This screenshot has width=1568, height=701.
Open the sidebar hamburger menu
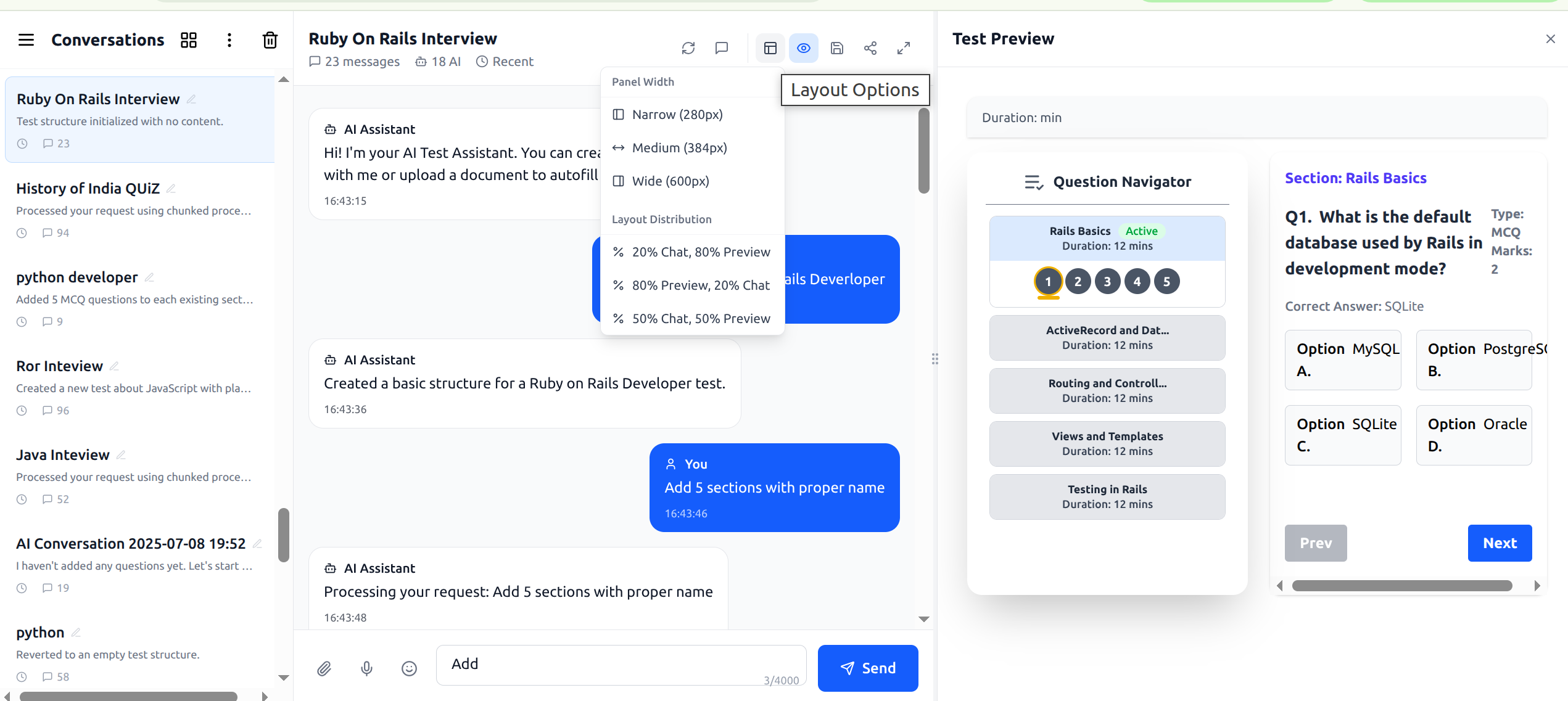coord(26,39)
